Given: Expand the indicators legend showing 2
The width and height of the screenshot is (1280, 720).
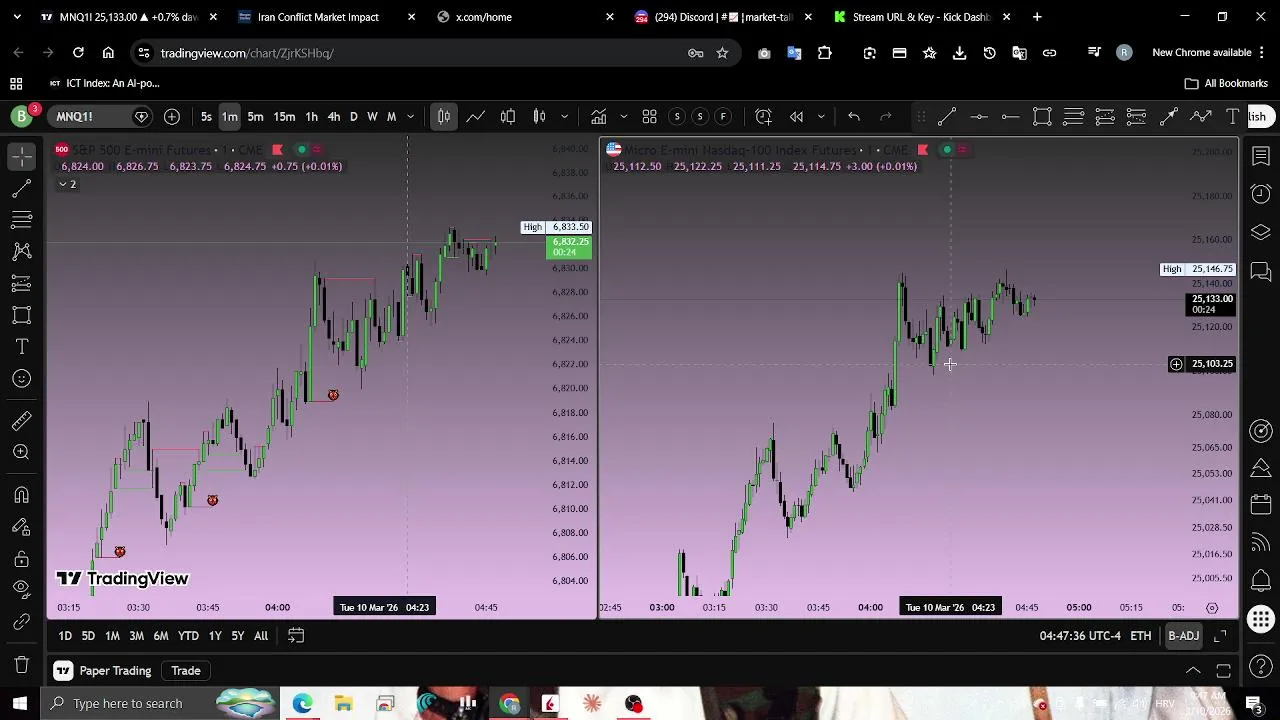Looking at the screenshot, I should coord(67,184).
